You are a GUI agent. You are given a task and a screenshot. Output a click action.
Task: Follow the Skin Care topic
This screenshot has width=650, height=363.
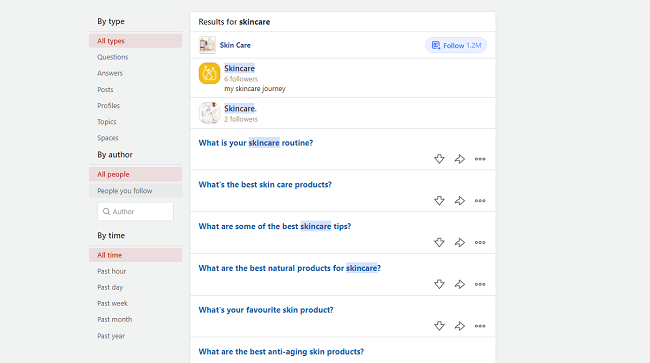click(x=456, y=46)
